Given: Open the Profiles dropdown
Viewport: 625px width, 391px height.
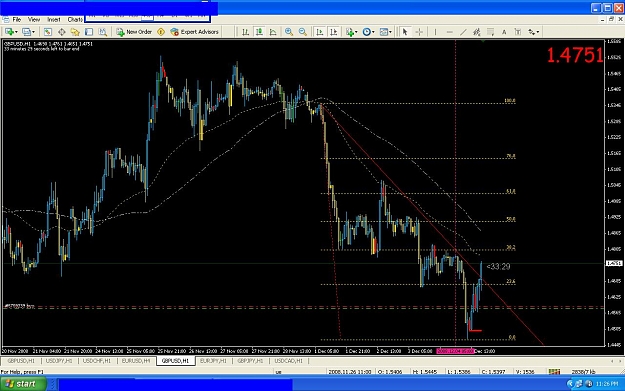Looking at the screenshot, I should point(28,32).
